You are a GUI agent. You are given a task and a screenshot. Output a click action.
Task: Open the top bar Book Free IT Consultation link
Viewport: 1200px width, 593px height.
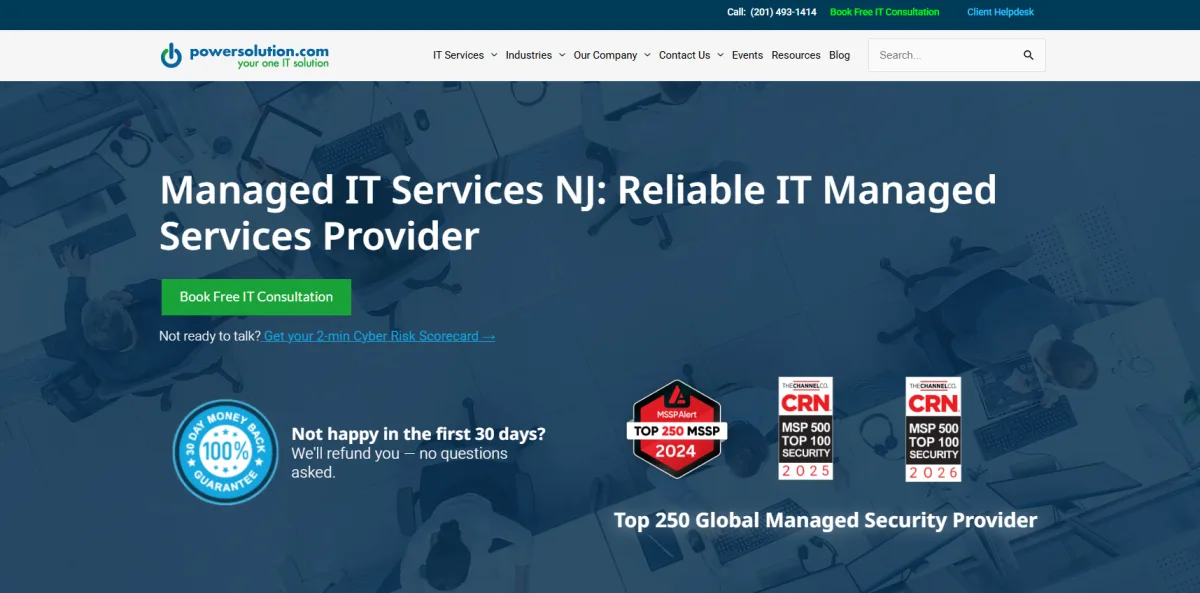(885, 12)
